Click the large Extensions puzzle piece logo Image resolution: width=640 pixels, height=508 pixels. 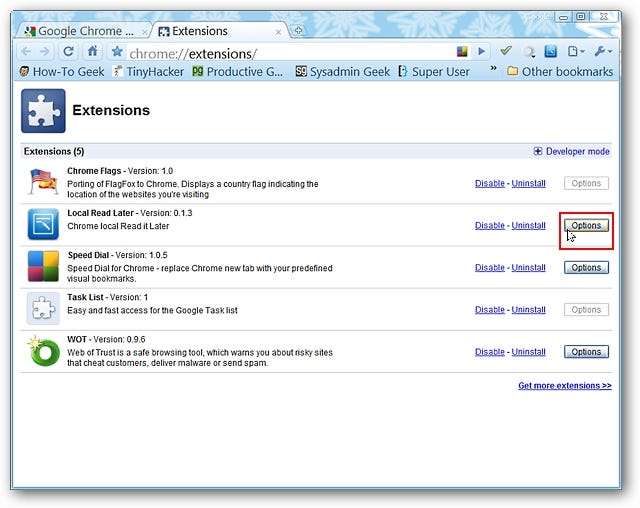[43, 111]
